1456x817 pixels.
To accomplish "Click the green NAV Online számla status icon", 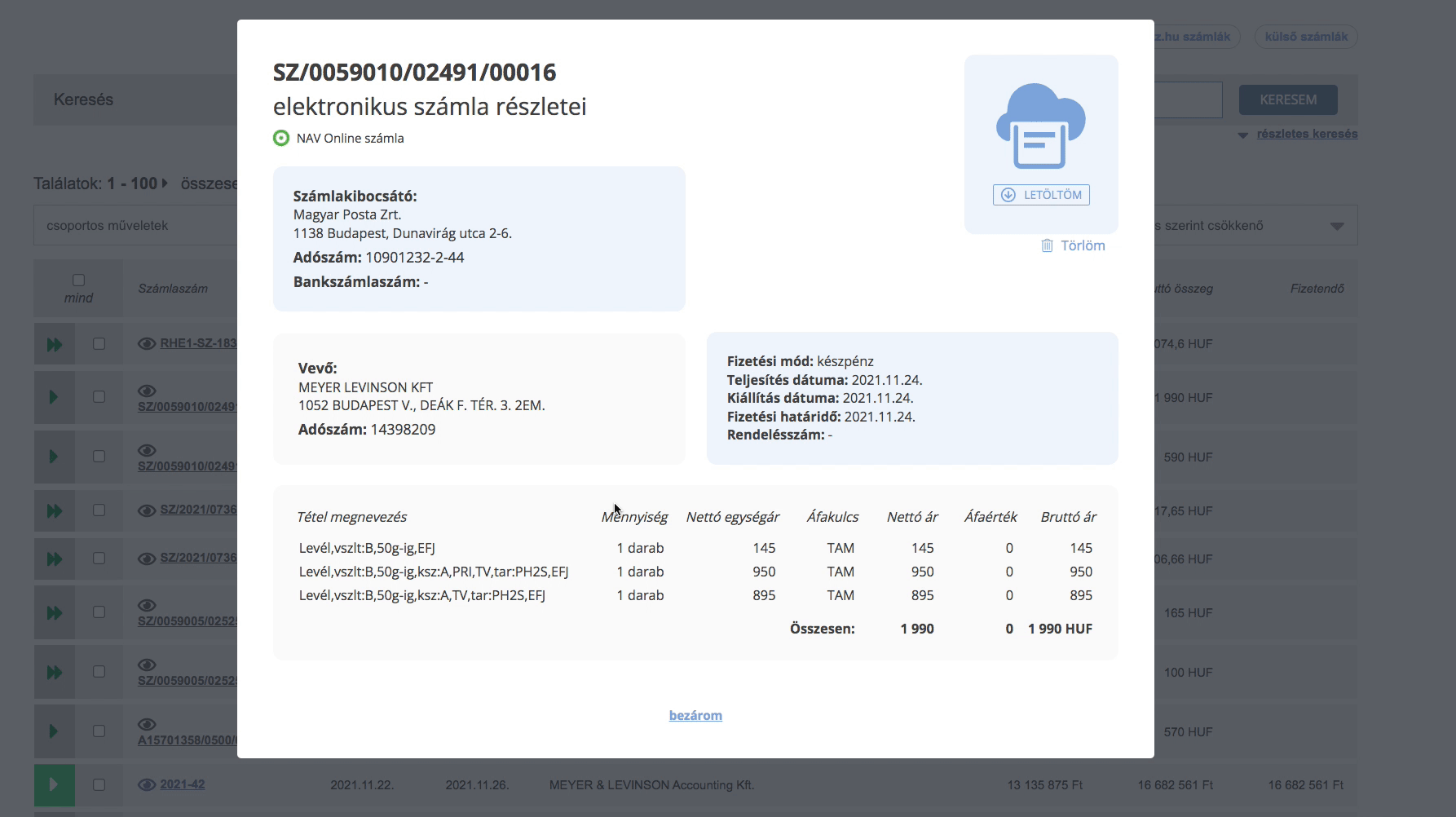I will coord(281,139).
